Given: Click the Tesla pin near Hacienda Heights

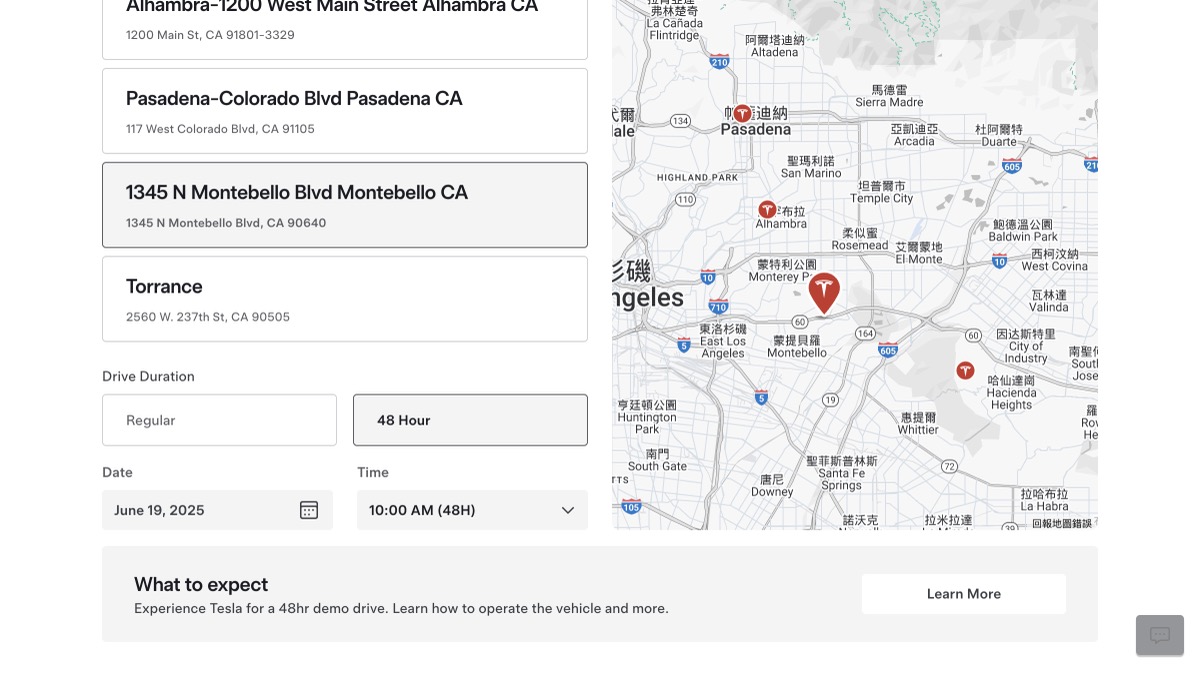Looking at the screenshot, I should tap(965, 370).
